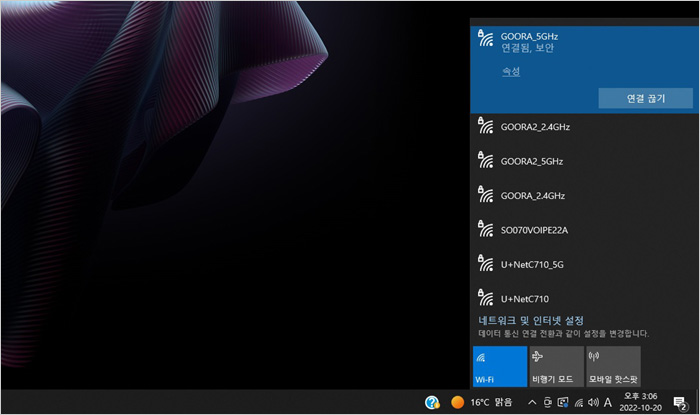This screenshot has width=700, height=415.
Task: Pick the GOORA_2.4GHz network
Action: [585, 195]
